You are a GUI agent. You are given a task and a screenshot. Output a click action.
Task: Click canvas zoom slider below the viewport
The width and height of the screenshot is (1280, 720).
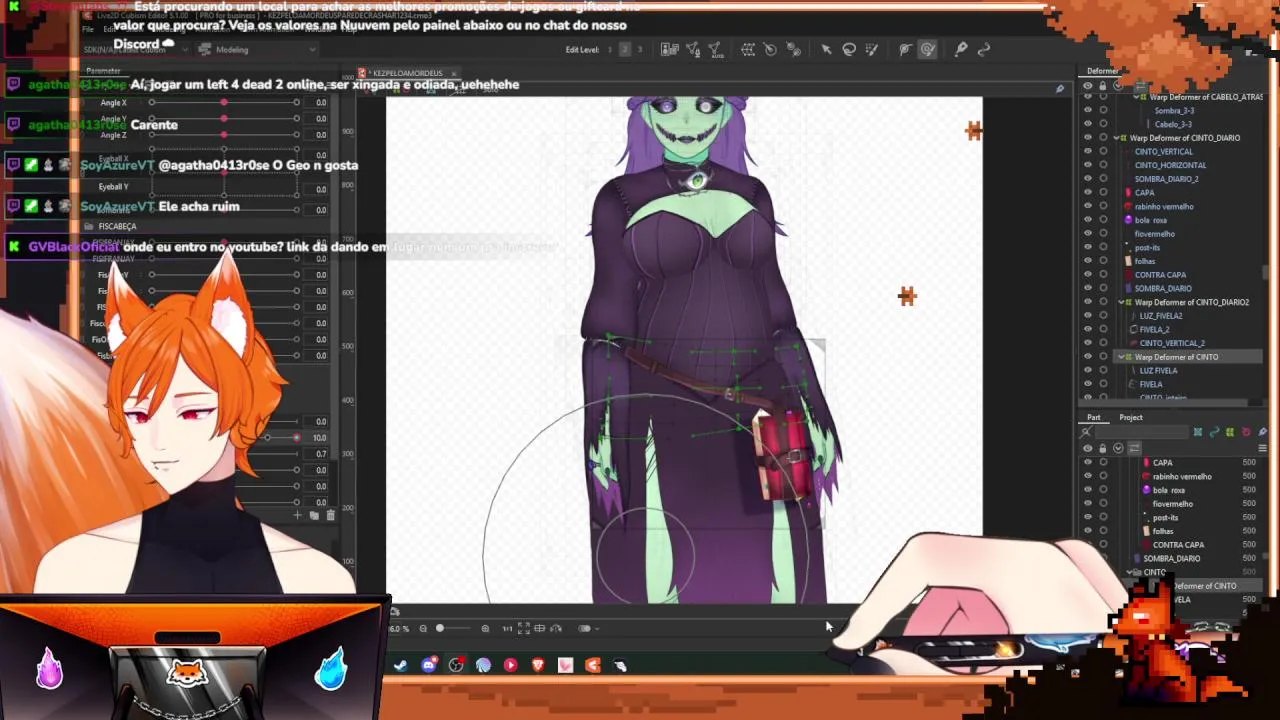point(453,628)
